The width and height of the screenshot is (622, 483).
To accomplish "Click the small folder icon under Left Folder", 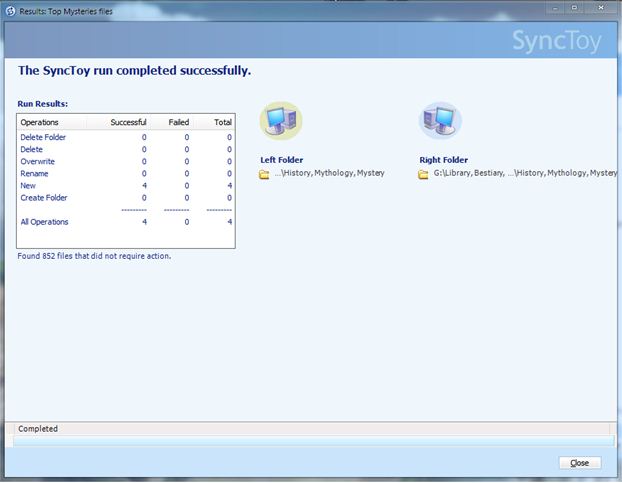I will pyautogui.click(x=264, y=174).
